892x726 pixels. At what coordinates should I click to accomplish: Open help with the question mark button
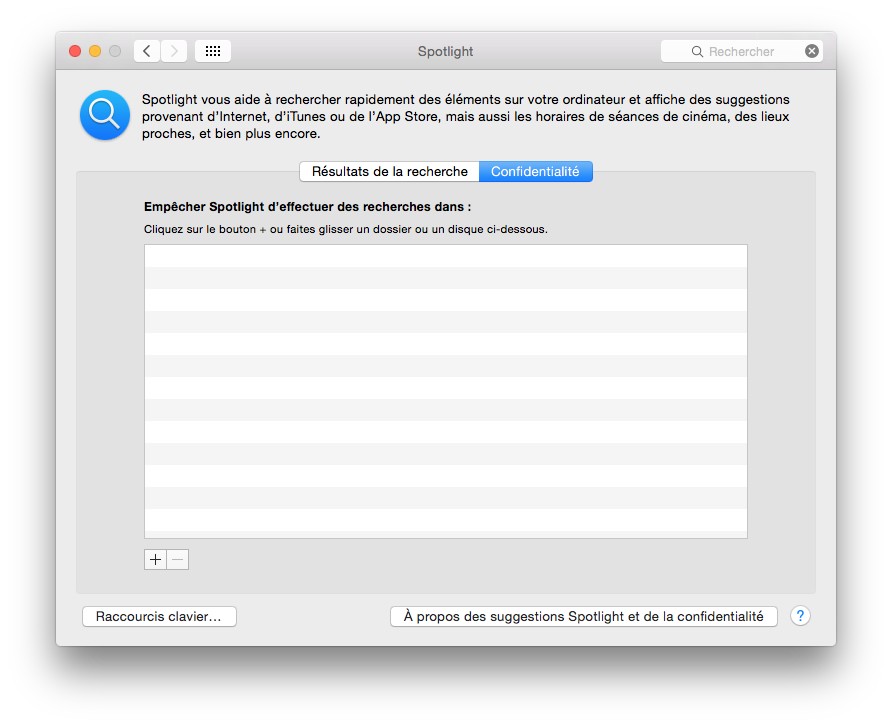[x=800, y=616]
